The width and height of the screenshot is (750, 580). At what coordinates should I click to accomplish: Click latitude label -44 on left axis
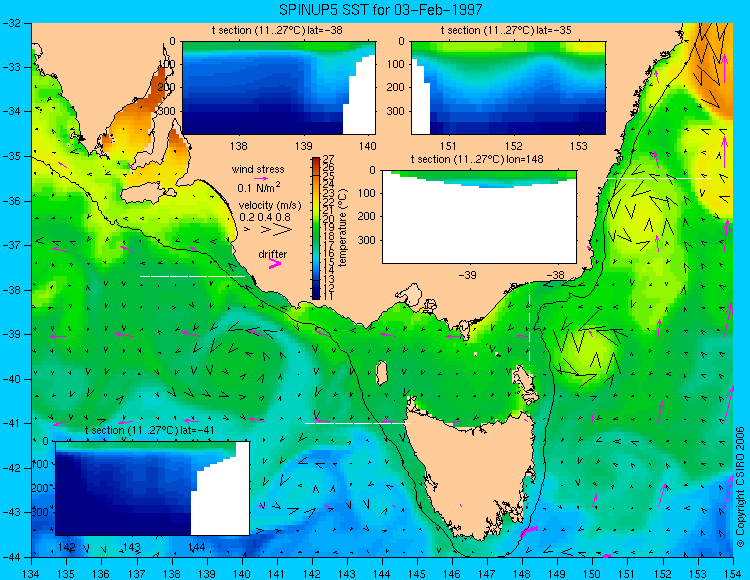click(x=11, y=557)
